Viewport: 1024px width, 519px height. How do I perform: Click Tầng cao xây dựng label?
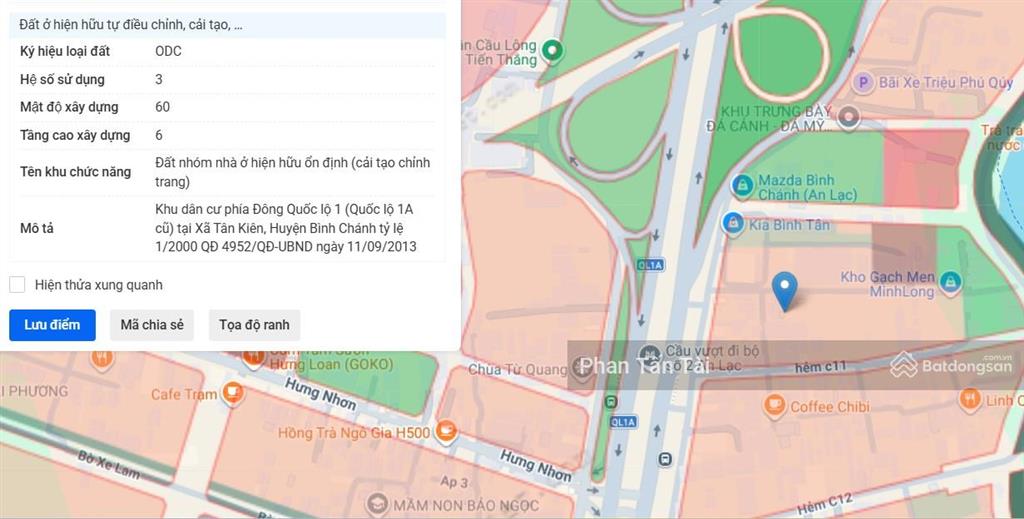point(75,135)
